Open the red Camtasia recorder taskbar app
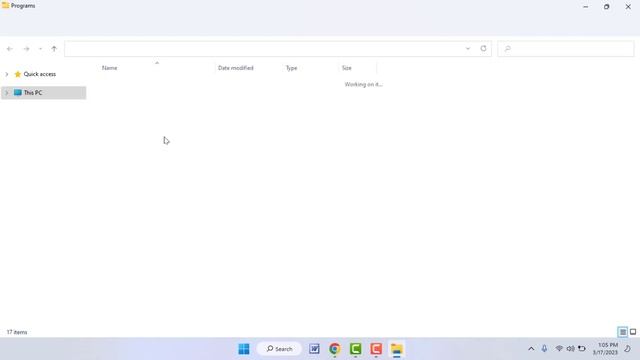This screenshot has width=640, height=360. pos(376,349)
